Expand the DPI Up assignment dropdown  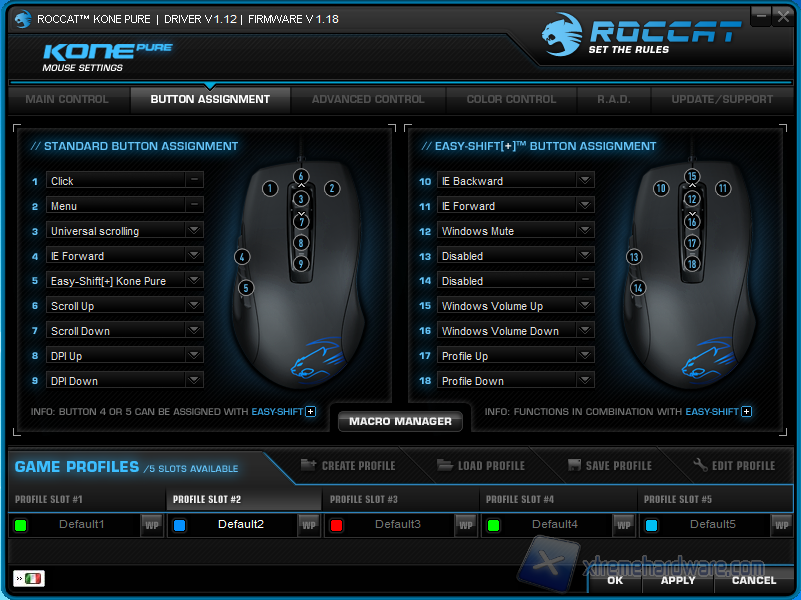[194, 355]
